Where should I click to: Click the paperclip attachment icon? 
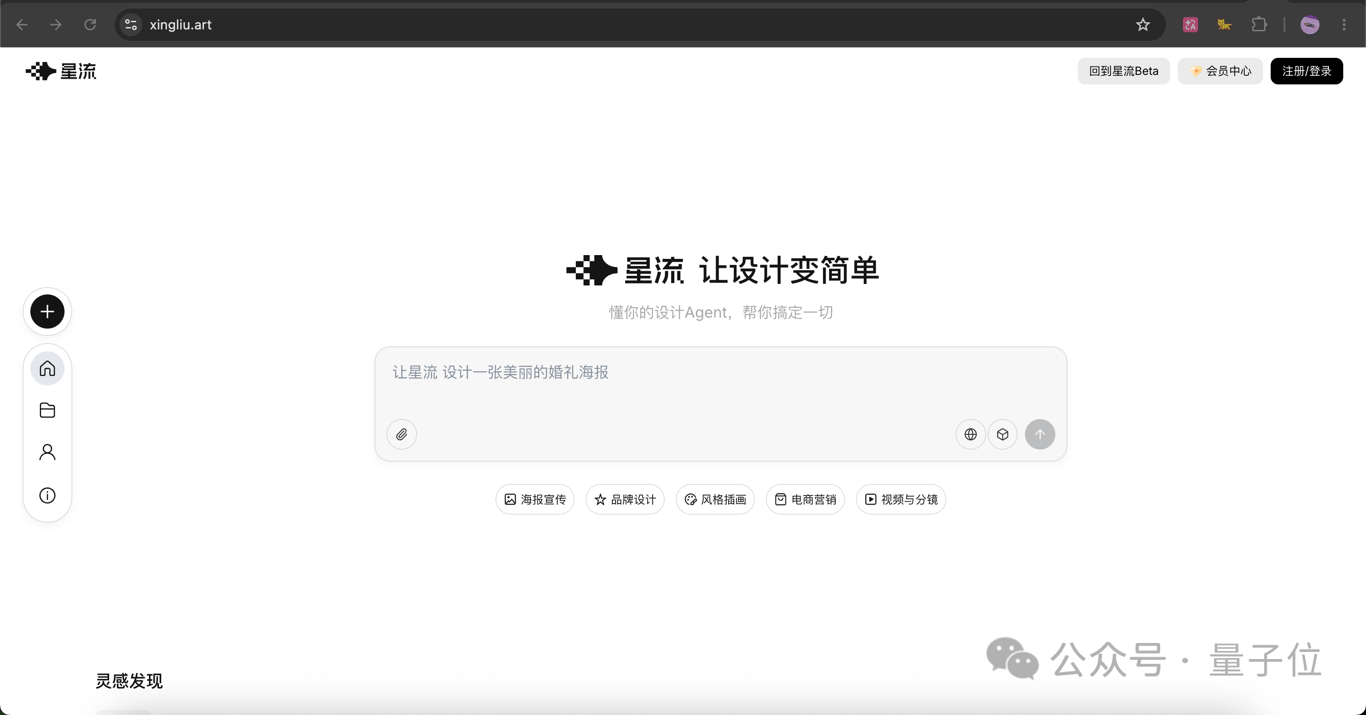pos(402,435)
